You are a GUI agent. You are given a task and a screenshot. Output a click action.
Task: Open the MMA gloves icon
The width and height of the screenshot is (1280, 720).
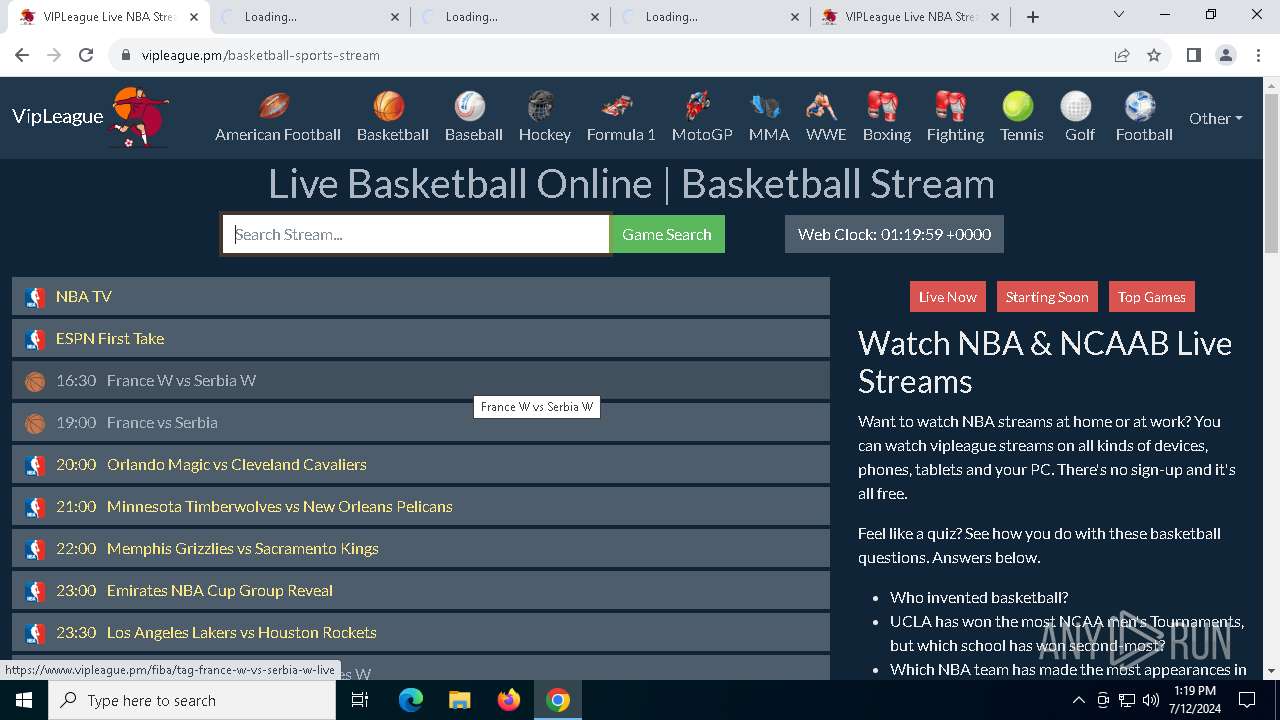click(765, 105)
